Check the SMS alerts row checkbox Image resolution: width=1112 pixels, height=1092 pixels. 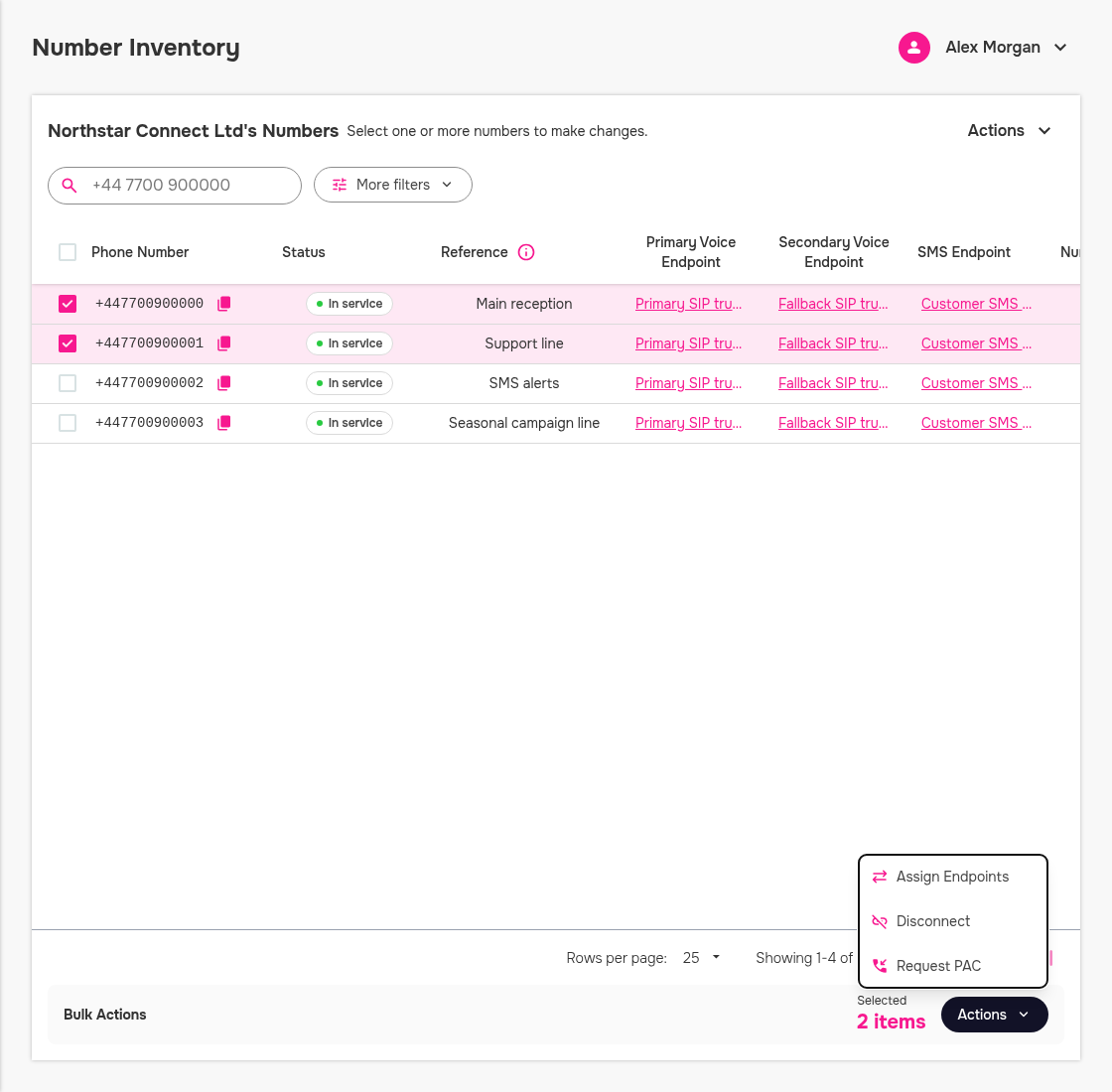coord(68,383)
